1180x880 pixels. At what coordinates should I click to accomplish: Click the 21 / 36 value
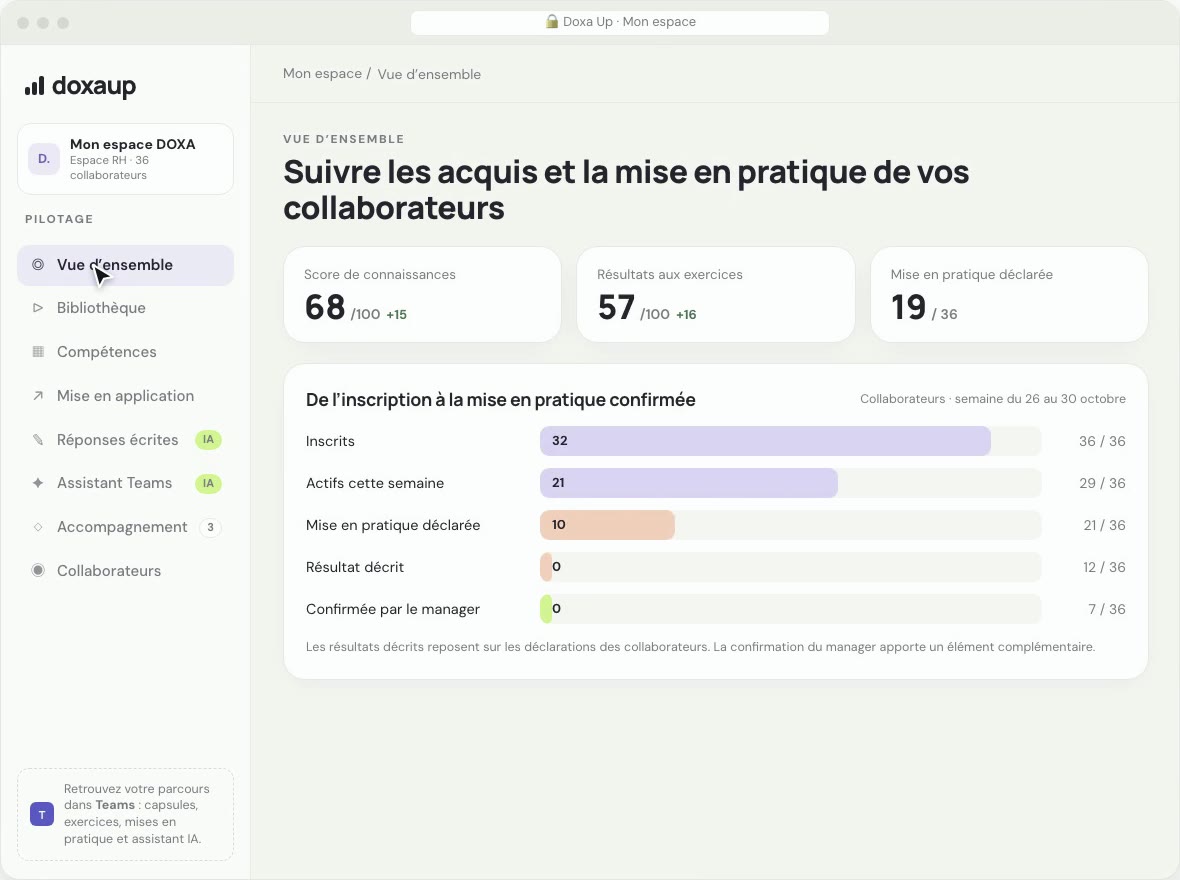coord(1105,525)
